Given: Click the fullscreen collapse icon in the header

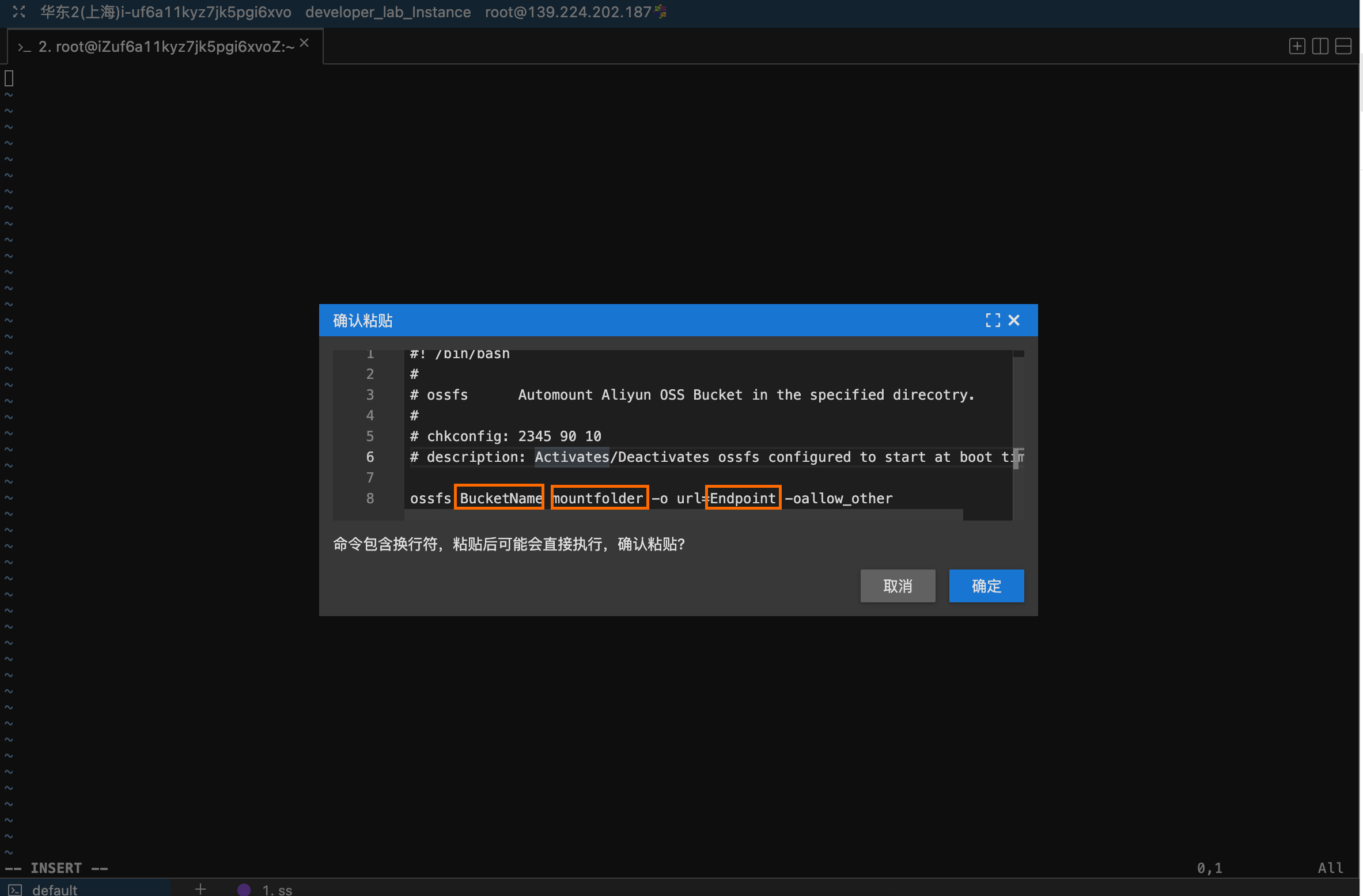Looking at the screenshot, I should point(19,12).
